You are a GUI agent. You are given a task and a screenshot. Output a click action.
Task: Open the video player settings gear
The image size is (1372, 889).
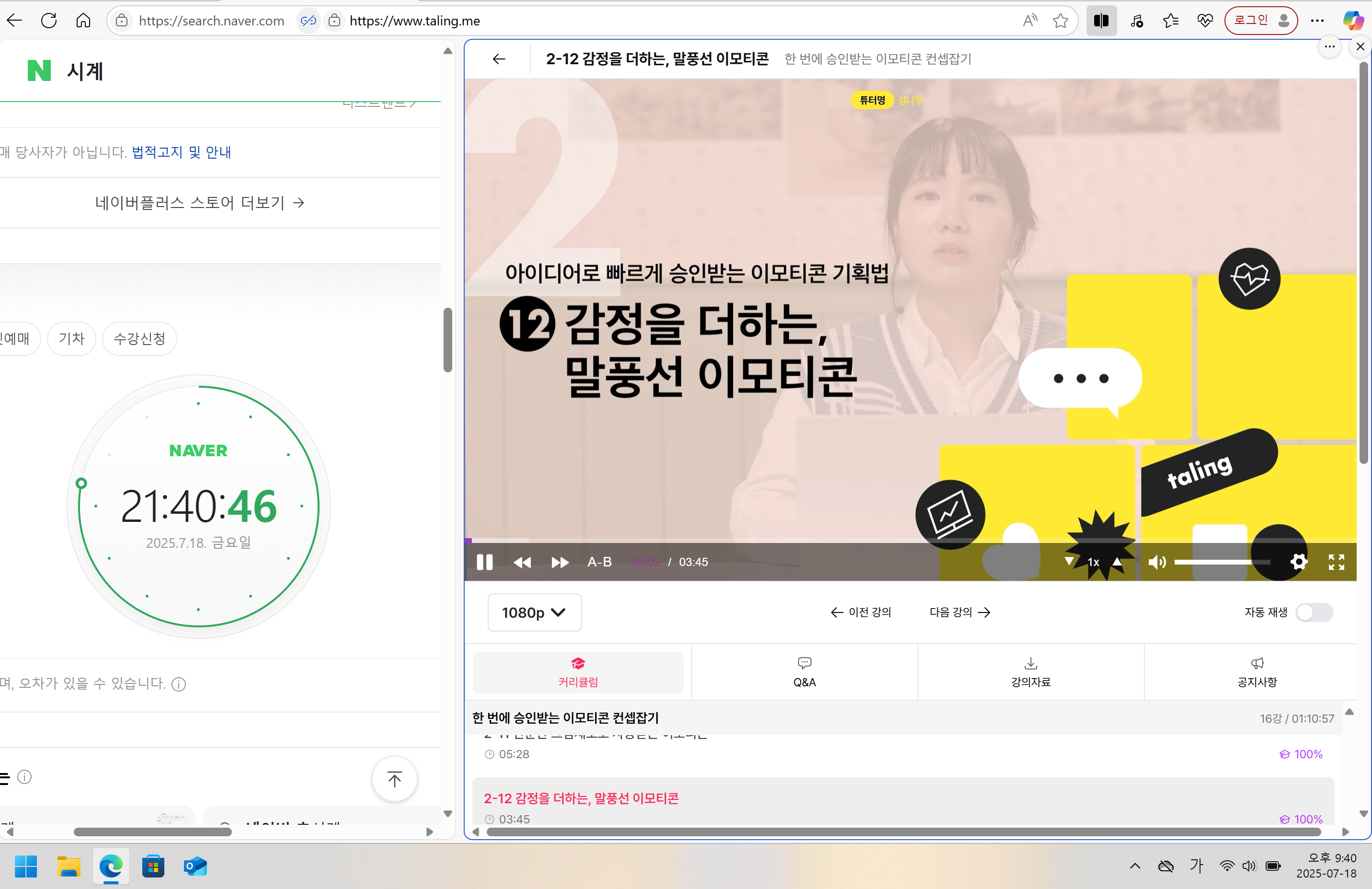(1299, 562)
